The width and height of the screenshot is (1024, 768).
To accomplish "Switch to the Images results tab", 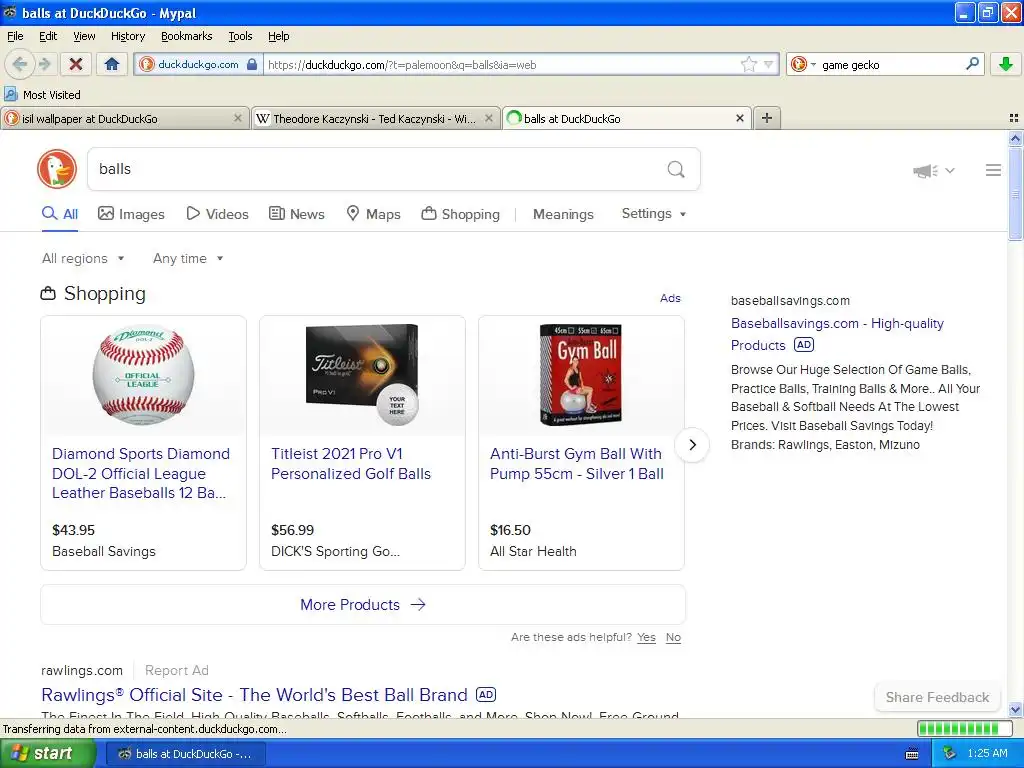I will [131, 214].
